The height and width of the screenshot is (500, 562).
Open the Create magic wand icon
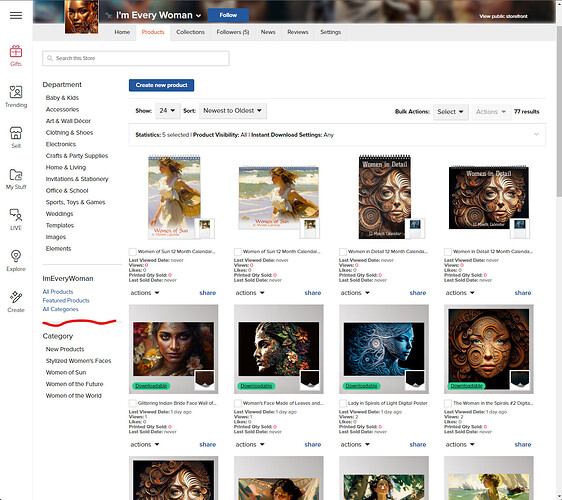[16, 297]
